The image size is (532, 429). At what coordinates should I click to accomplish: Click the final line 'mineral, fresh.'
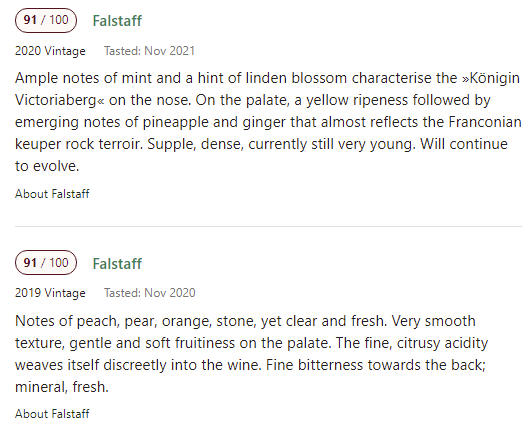[62, 387]
